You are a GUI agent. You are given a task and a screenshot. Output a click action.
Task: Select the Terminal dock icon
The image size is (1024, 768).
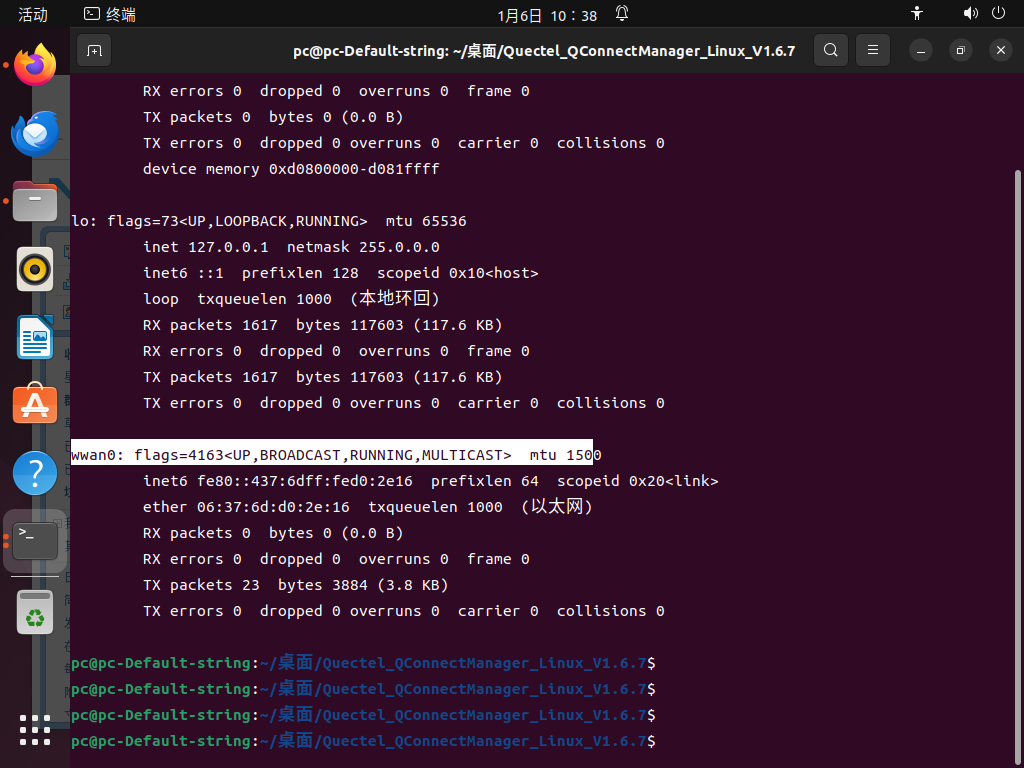[35, 541]
